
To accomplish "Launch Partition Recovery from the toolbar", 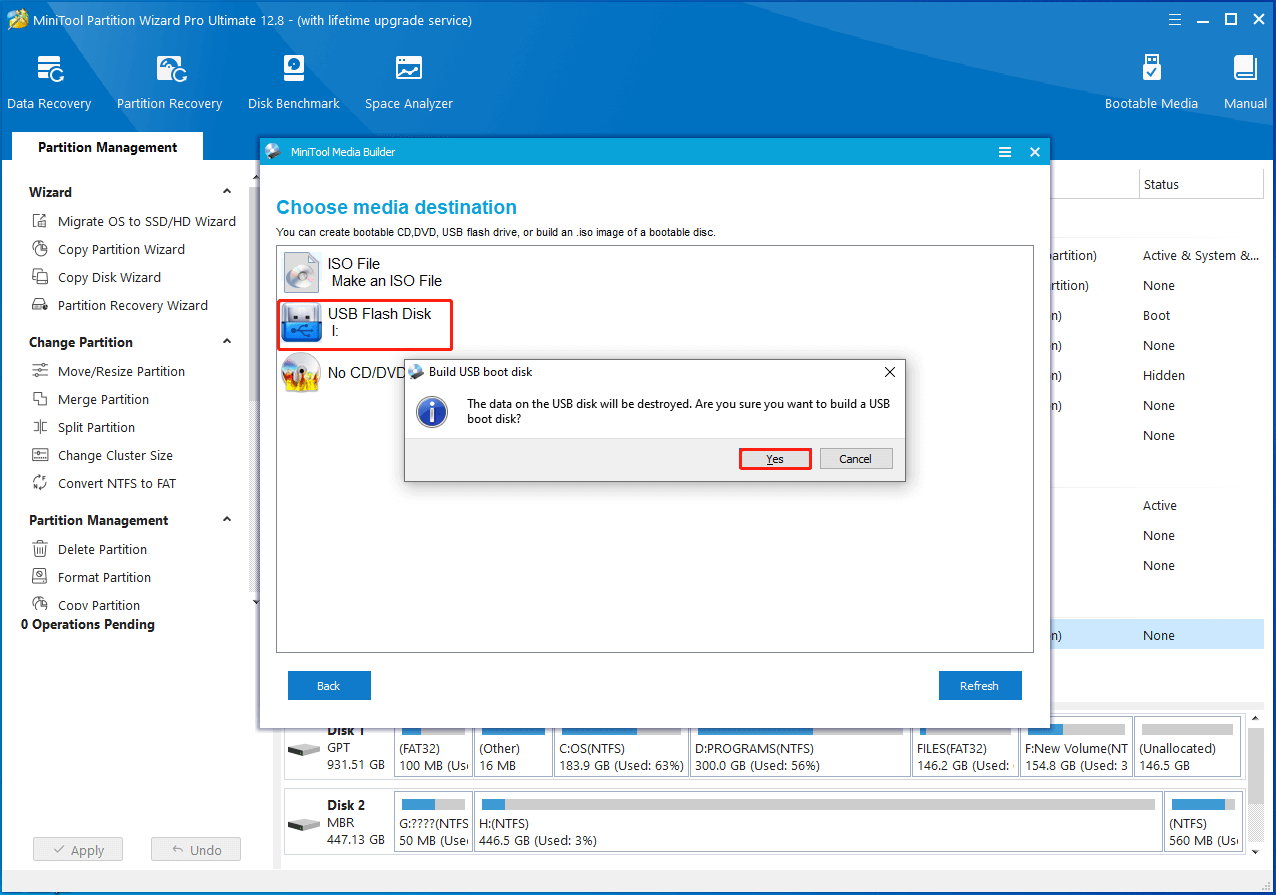I will click(x=169, y=82).
